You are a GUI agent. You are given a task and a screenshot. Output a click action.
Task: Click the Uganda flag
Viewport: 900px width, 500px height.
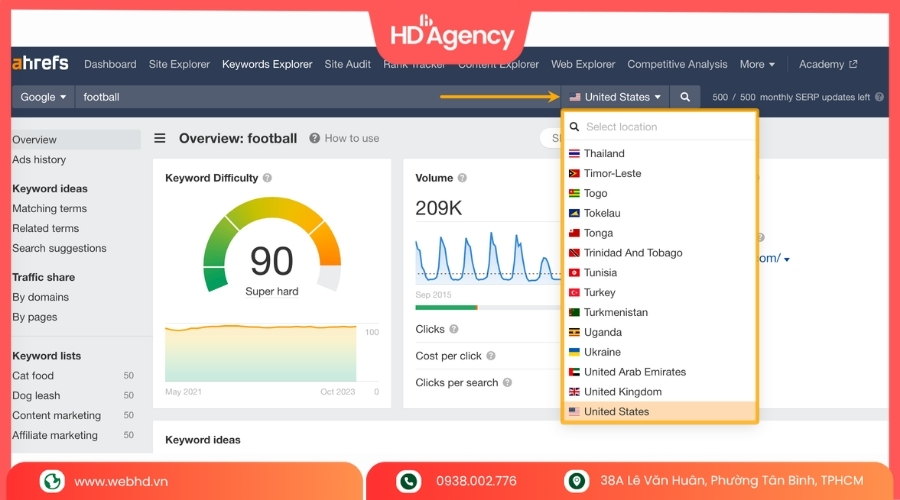tap(574, 332)
